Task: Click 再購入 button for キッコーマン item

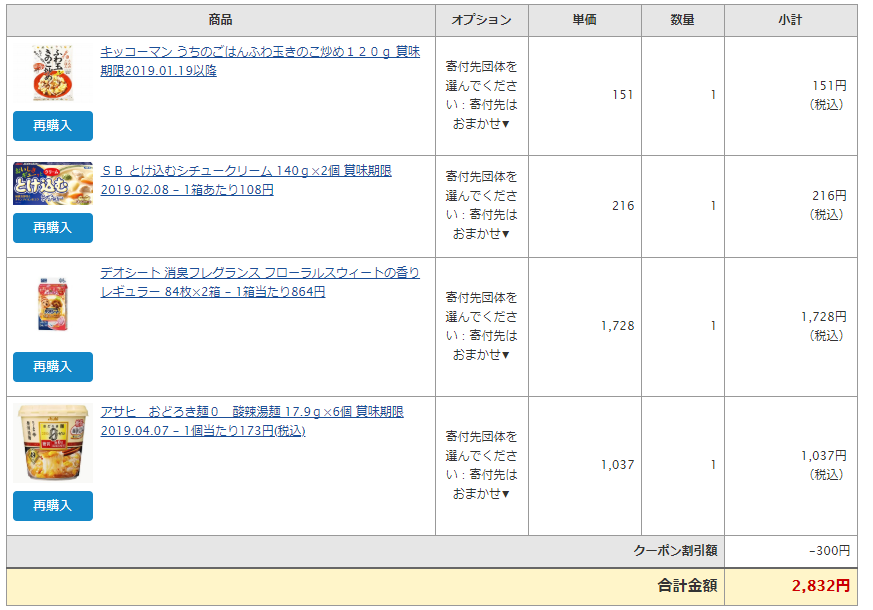Action: [x=53, y=126]
